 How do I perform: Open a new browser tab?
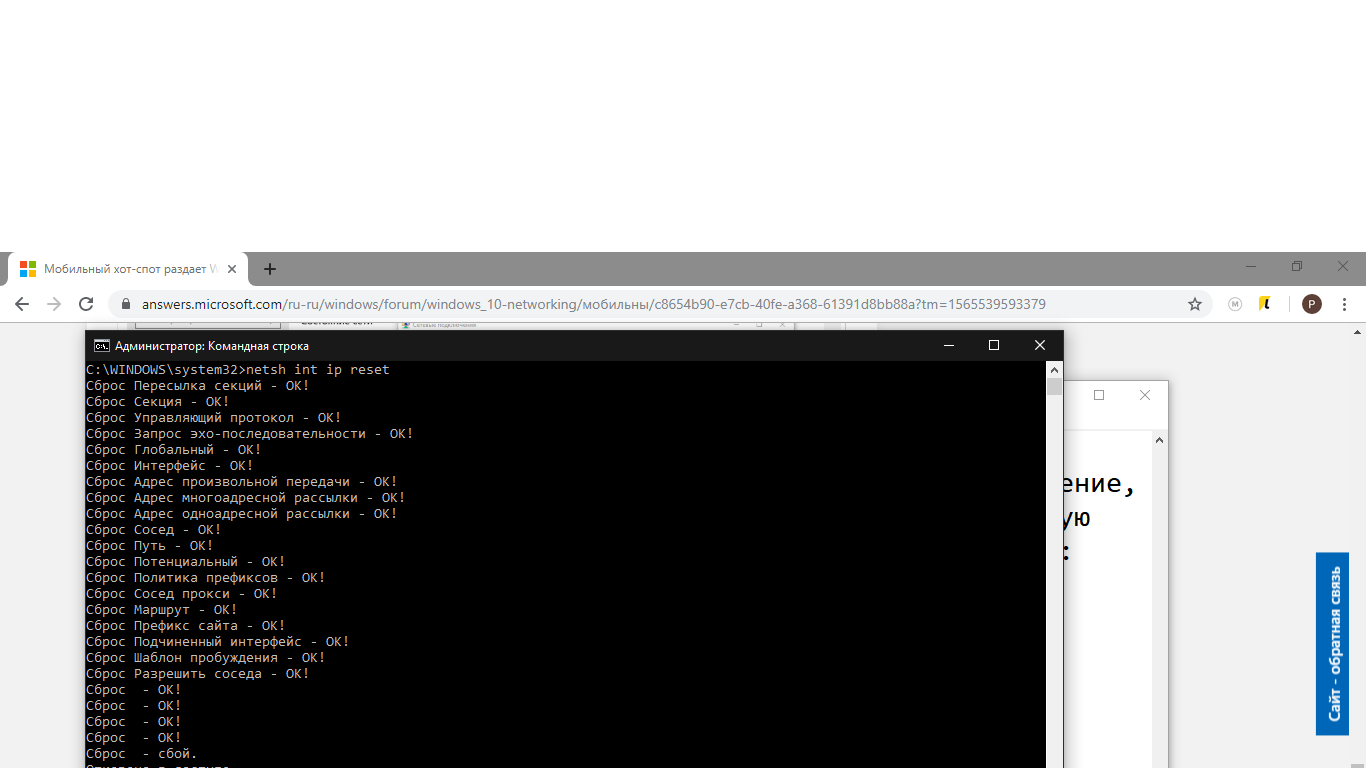click(270, 269)
